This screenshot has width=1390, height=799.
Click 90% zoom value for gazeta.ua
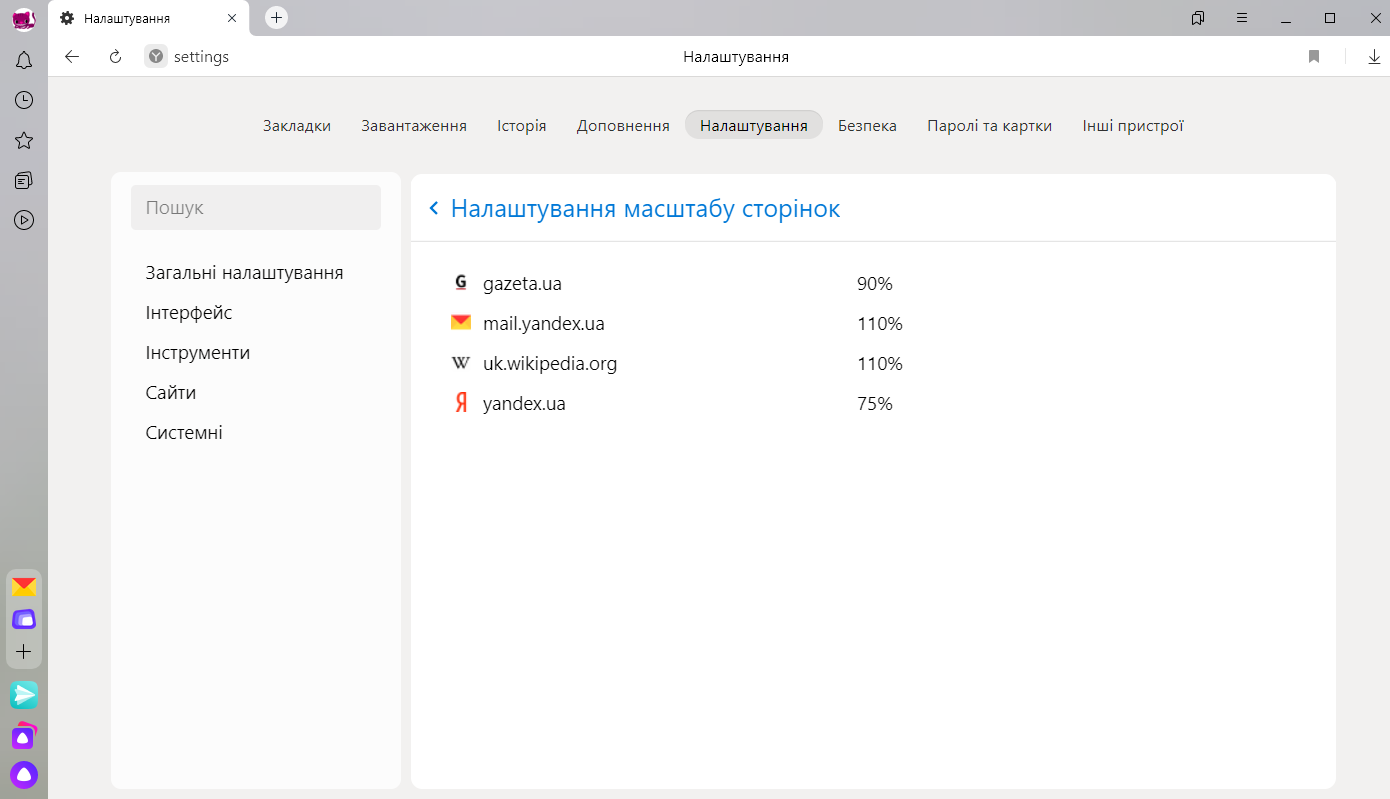pos(874,284)
